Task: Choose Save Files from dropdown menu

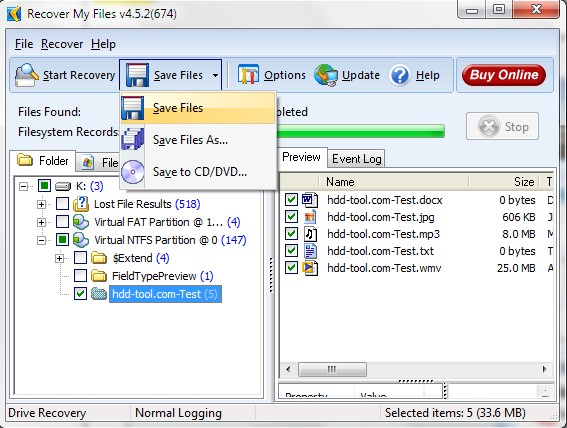Action: (198, 108)
